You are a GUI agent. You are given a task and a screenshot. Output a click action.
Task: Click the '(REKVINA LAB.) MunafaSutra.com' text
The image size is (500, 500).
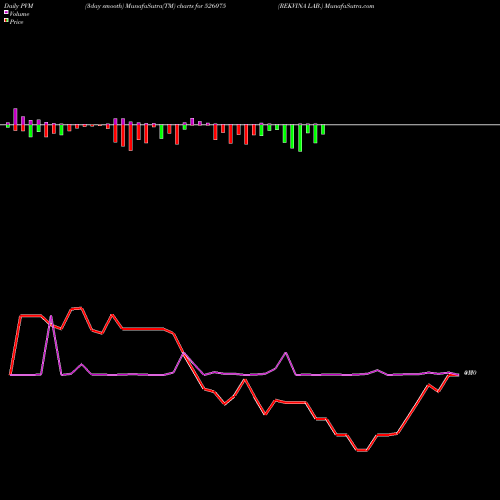point(326,6)
